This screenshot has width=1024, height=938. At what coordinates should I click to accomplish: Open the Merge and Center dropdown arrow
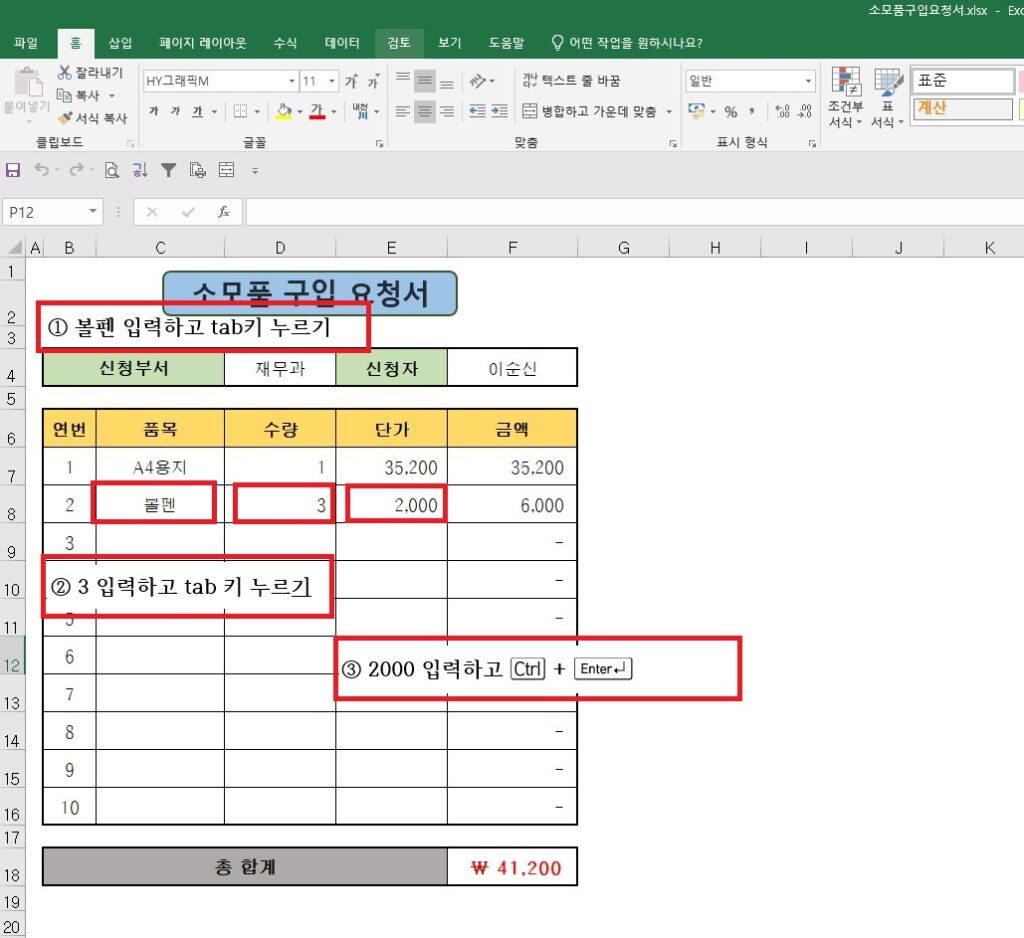(669, 112)
